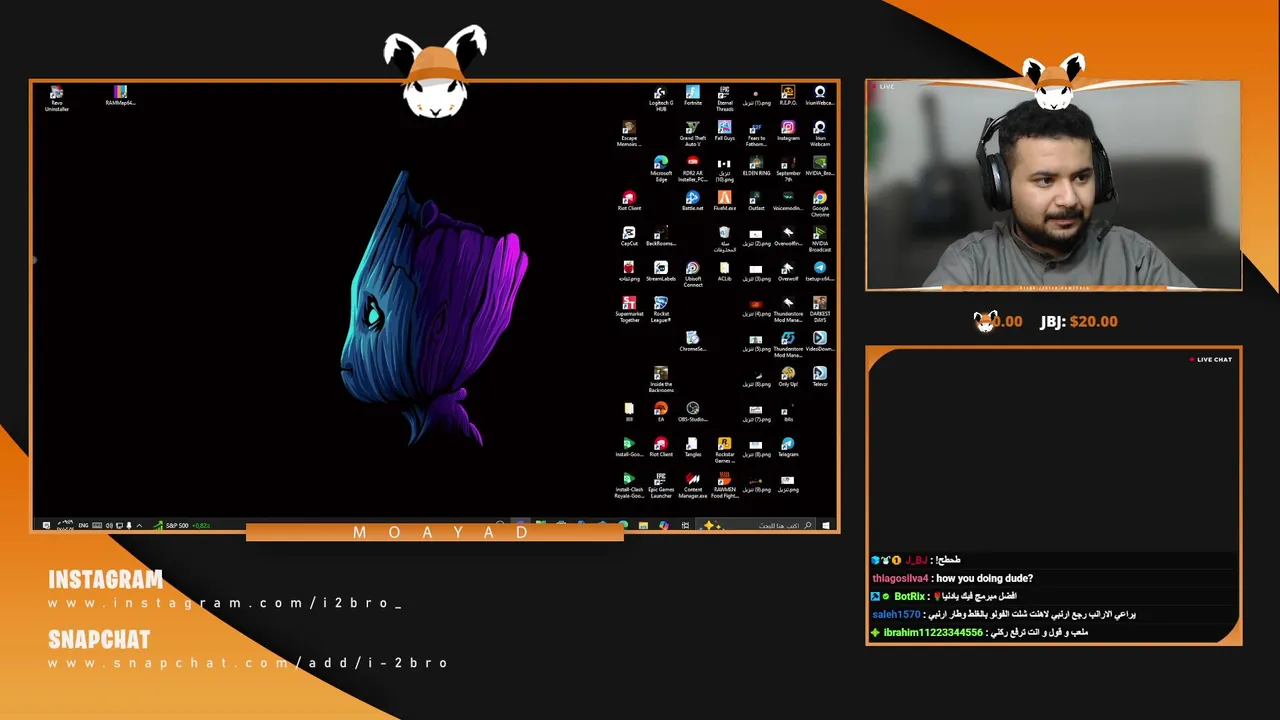Open the Revo Uninstaller desktop icon
1280x720 pixels.
click(57, 98)
